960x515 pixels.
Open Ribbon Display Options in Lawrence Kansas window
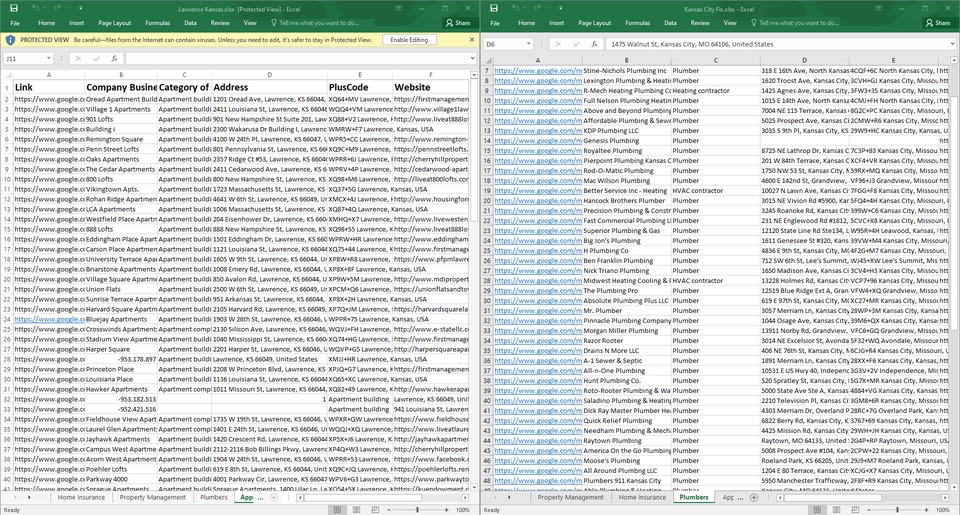coord(398,9)
